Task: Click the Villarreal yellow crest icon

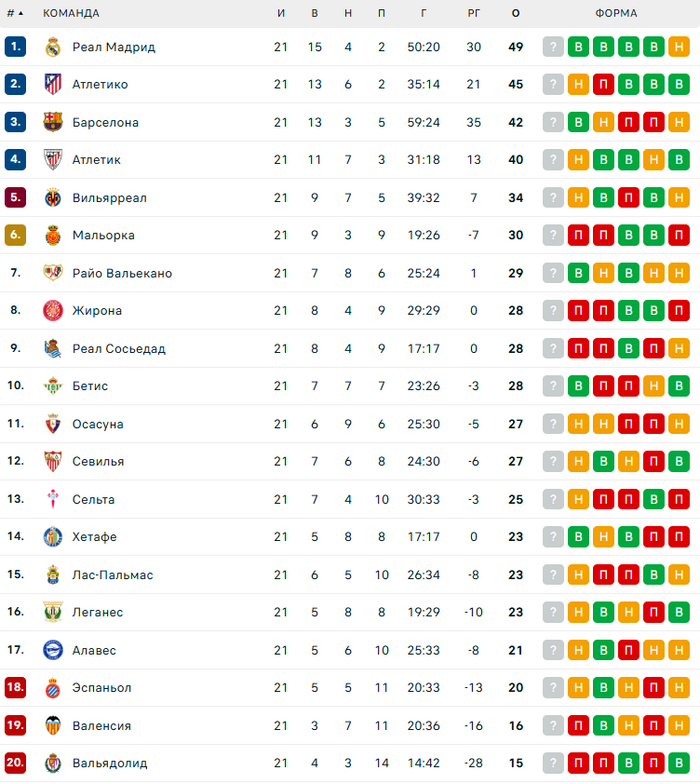Action: pos(53,198)
